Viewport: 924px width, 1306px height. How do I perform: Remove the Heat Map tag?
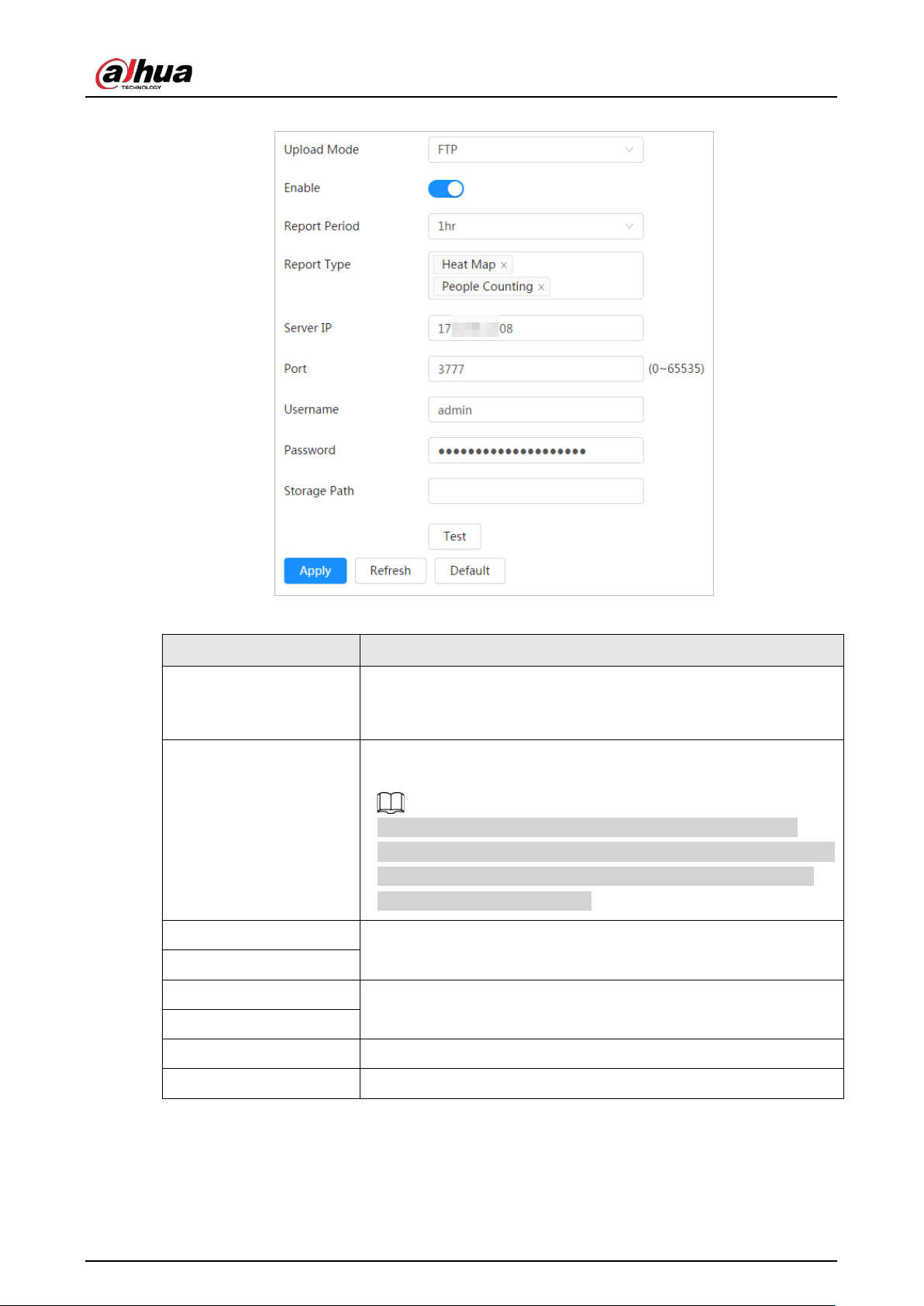coord(504,265)
